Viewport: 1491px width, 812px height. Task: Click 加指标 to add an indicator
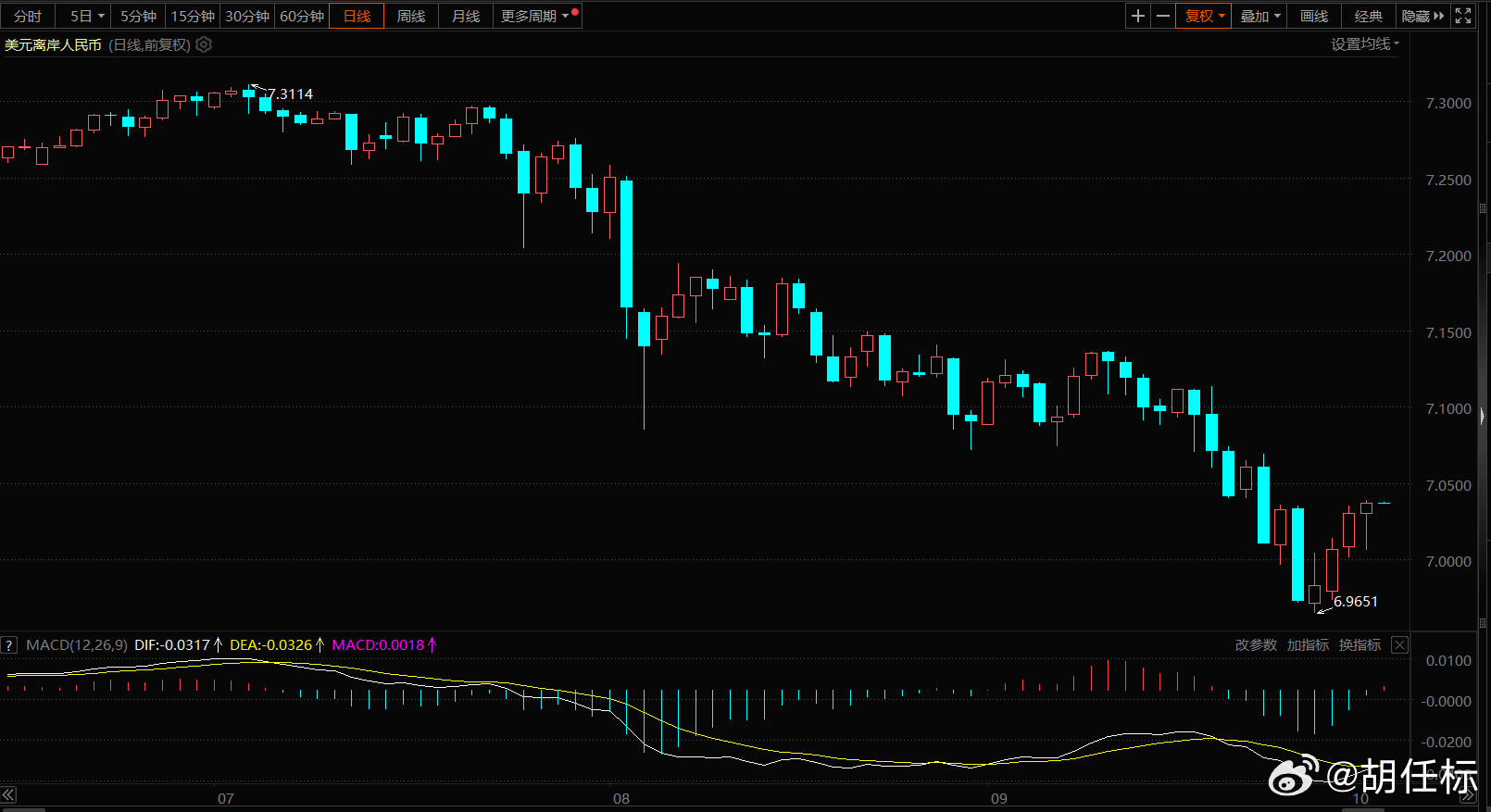[x=1308, y=644]
